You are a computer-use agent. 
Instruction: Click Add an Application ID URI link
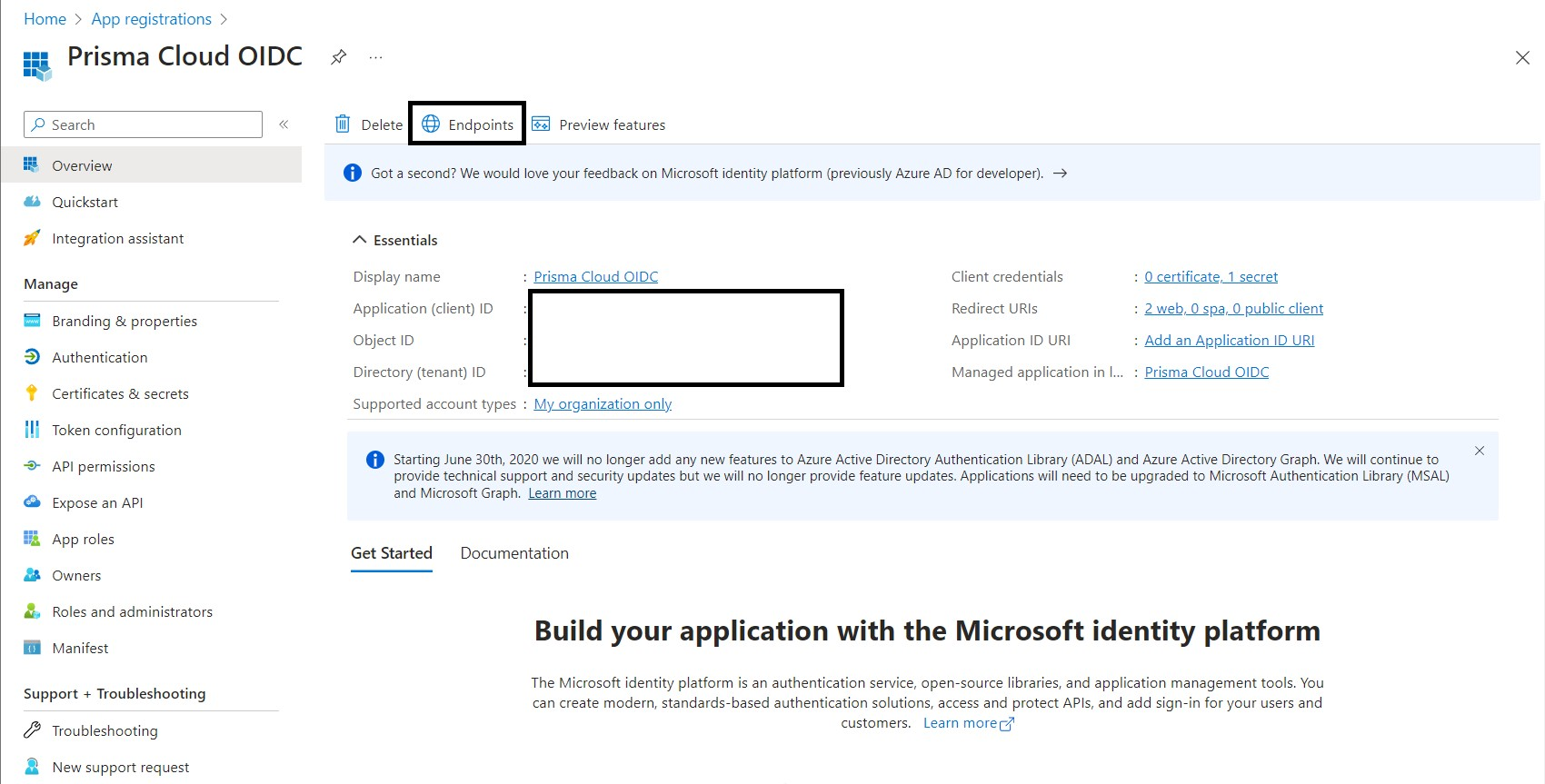(x=1229, y=341)
